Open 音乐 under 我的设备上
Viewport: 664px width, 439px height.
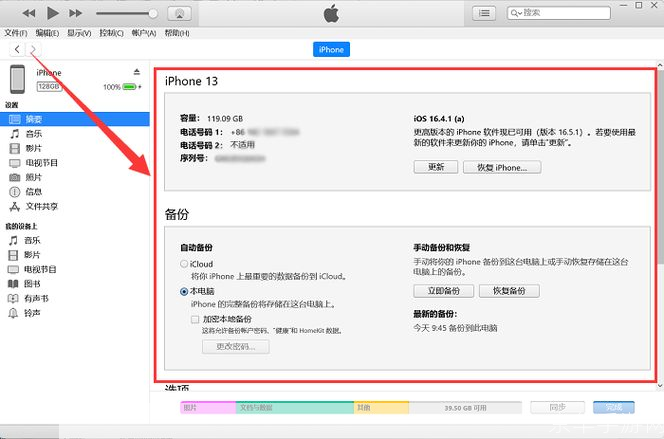(x=32, y=240)
